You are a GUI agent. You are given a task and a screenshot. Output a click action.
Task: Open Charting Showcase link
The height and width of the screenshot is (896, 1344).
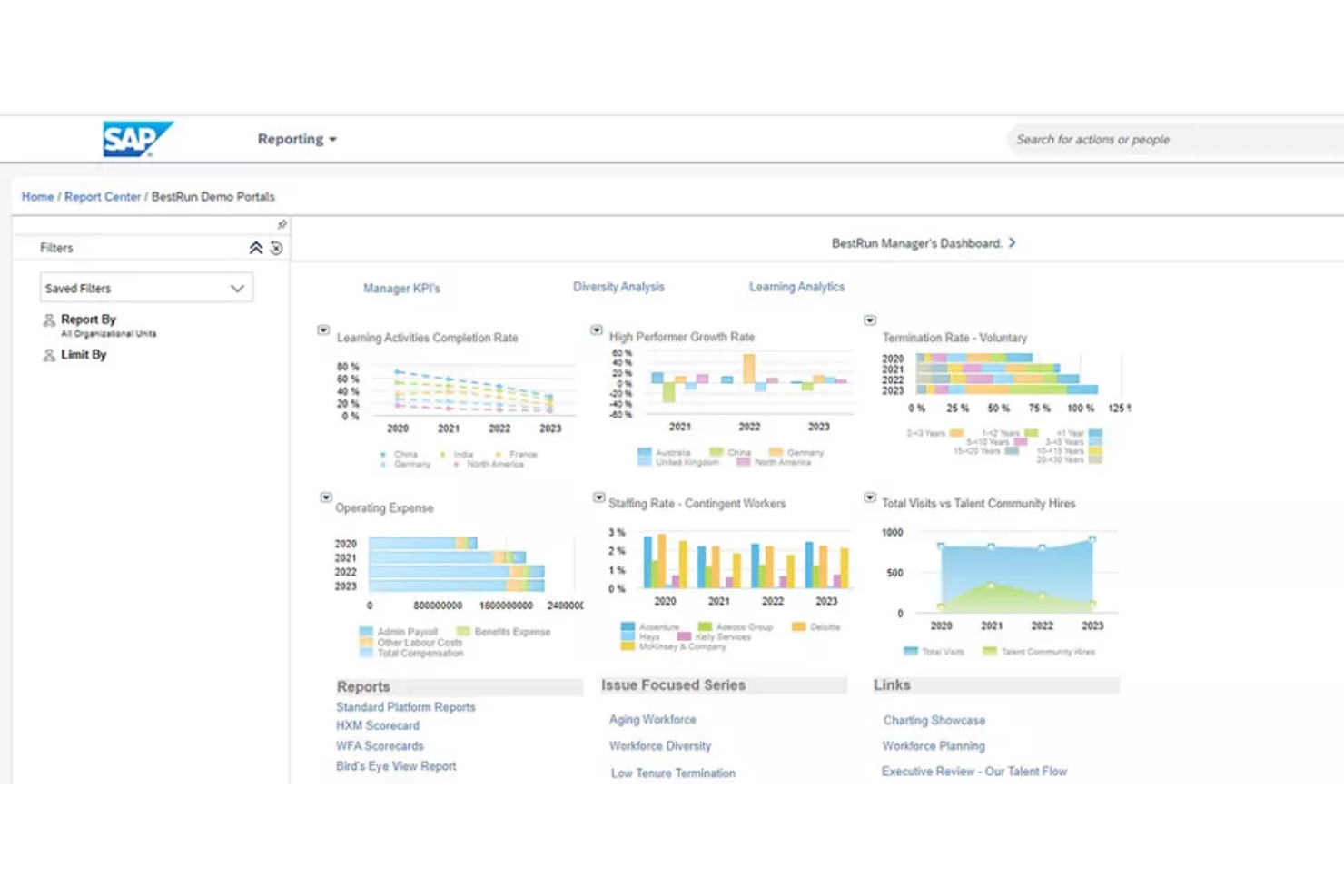934,720
